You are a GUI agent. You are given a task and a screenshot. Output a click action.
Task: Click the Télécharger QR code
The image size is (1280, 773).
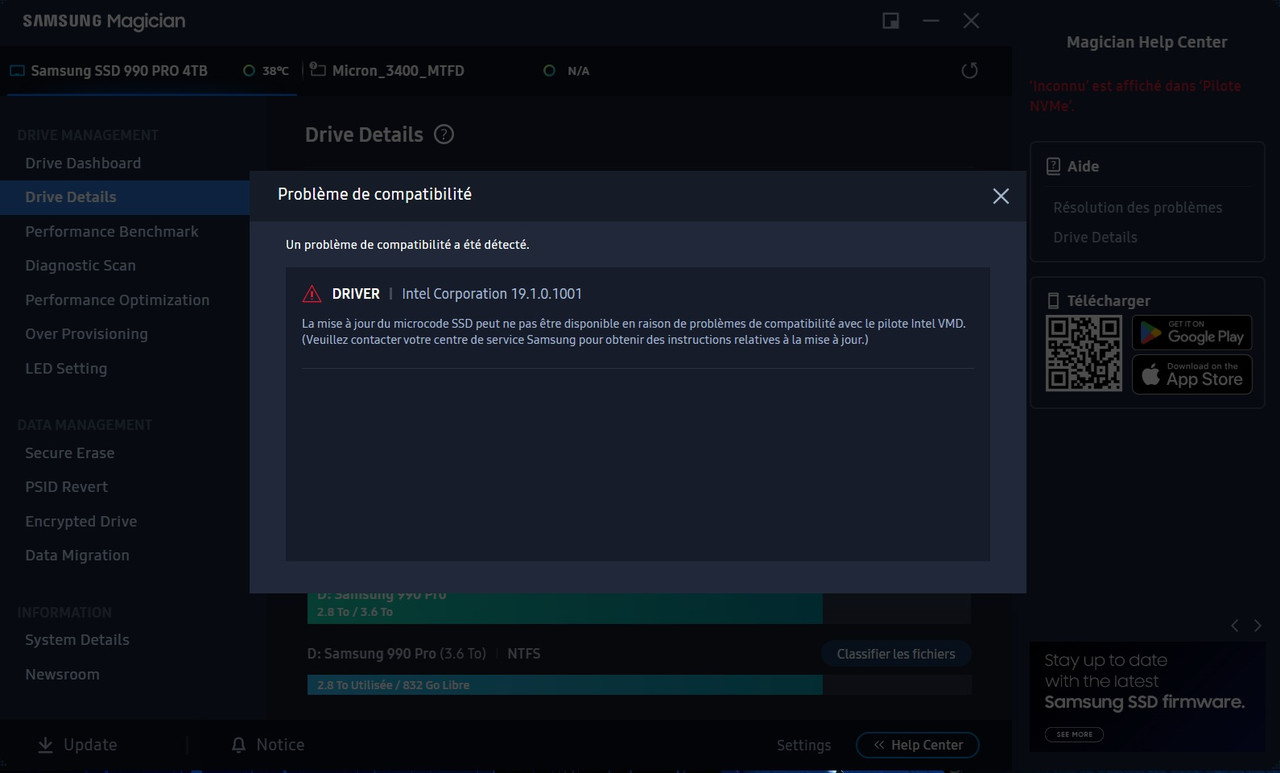(x=1084, y=354)
